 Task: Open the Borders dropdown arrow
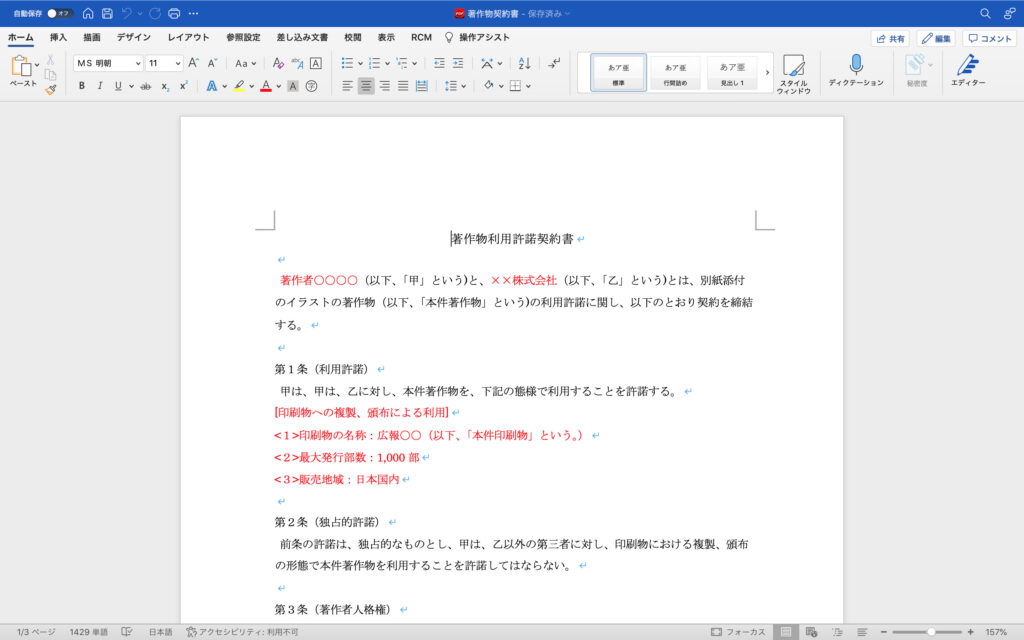pyautogui.click(x=528, y=86)
